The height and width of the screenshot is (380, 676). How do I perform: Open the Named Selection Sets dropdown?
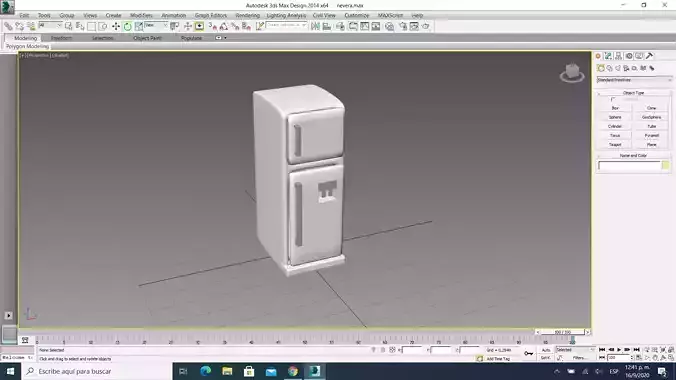[286, 26]
